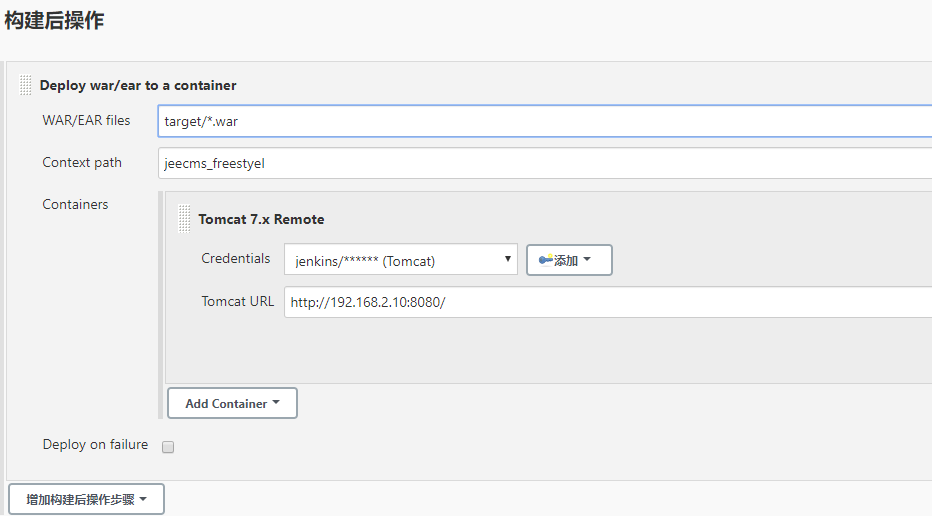932x516 pixels.
Task: Click the Context path label
Action: 82,162
